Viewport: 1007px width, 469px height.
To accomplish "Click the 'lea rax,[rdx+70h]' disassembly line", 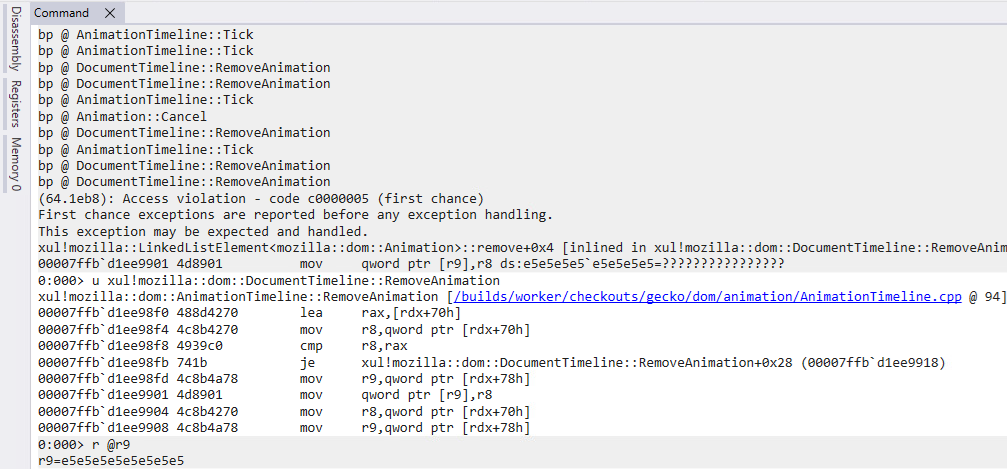I will tap(249, 313).
